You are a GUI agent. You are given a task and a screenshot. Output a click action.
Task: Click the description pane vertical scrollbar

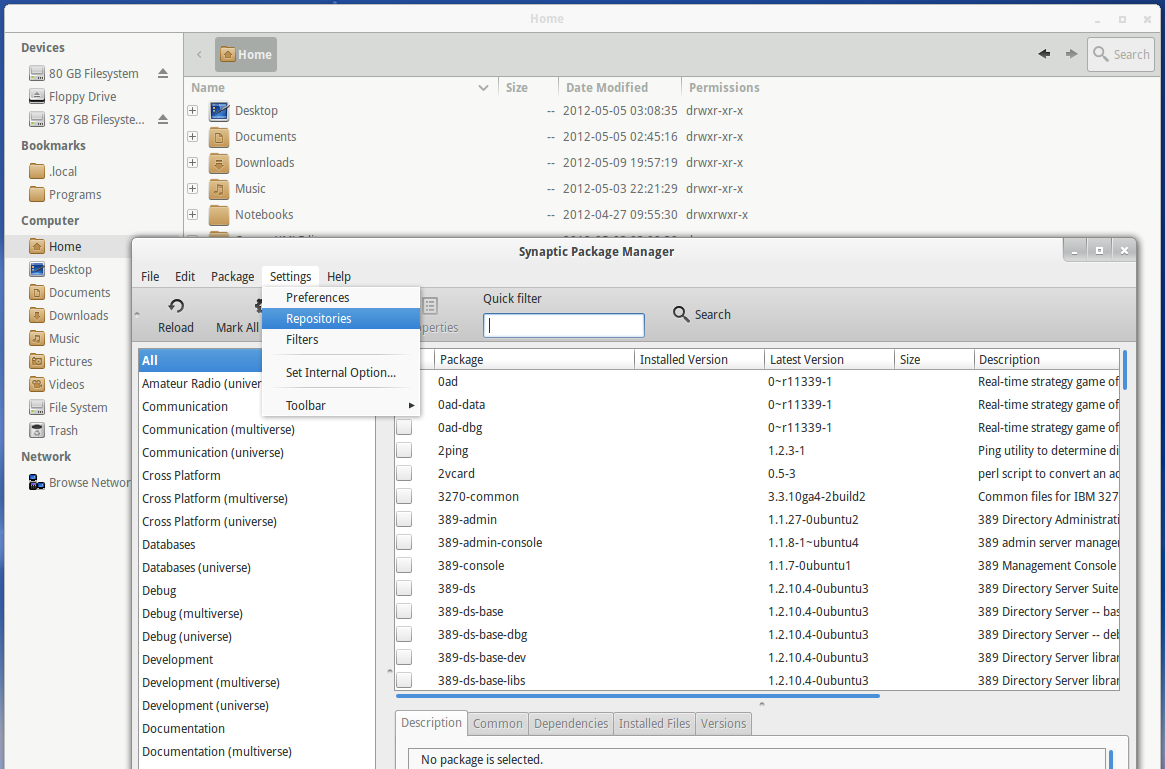1111,759
